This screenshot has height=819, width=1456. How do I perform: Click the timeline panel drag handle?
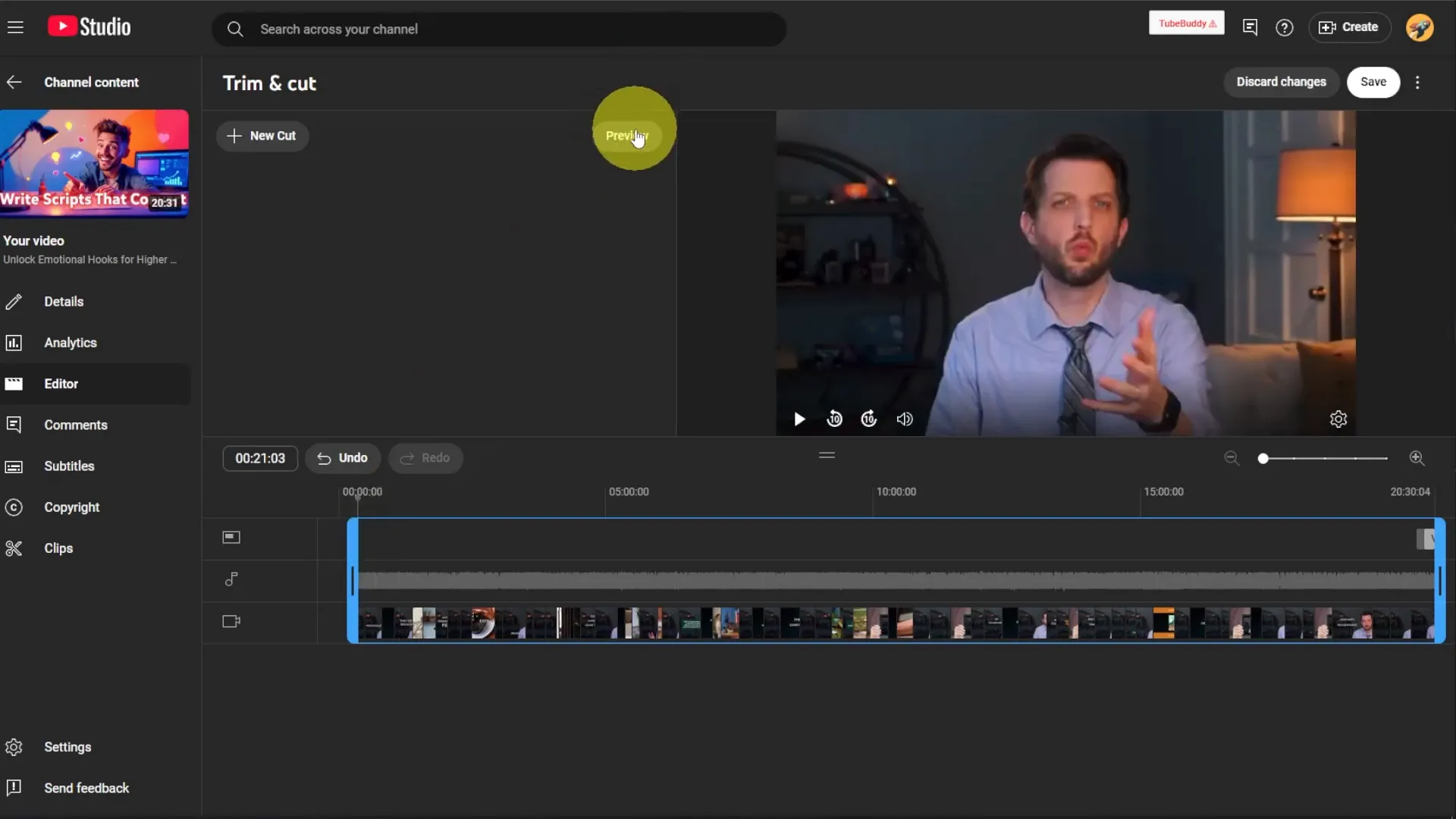click(x=827, y=455)
